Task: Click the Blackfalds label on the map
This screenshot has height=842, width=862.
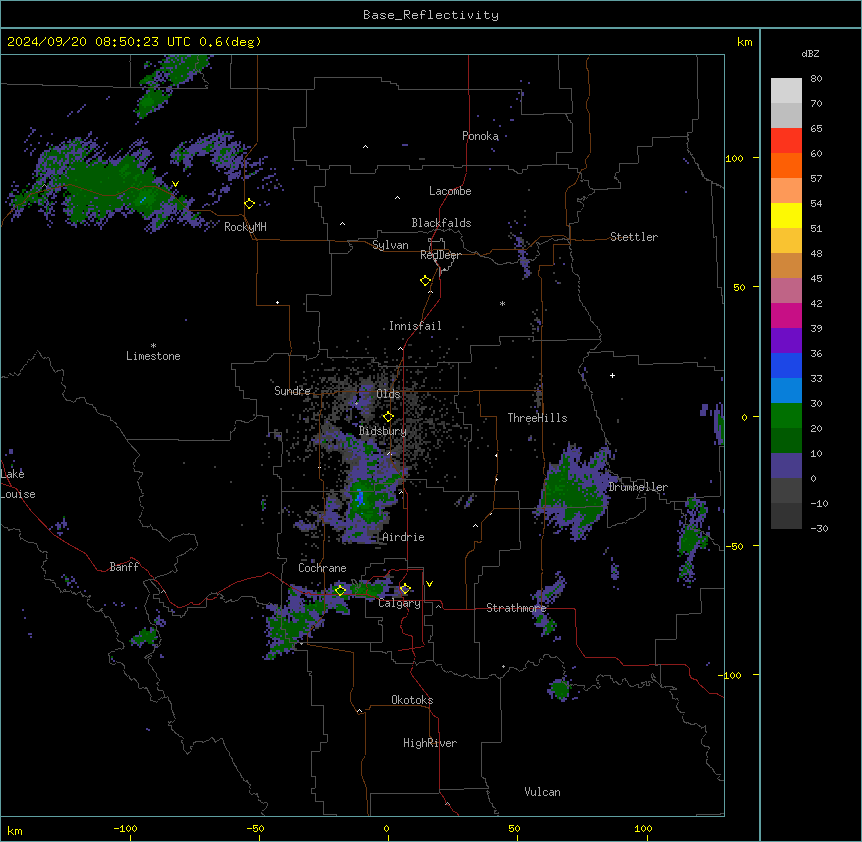Action: (441, 223)
